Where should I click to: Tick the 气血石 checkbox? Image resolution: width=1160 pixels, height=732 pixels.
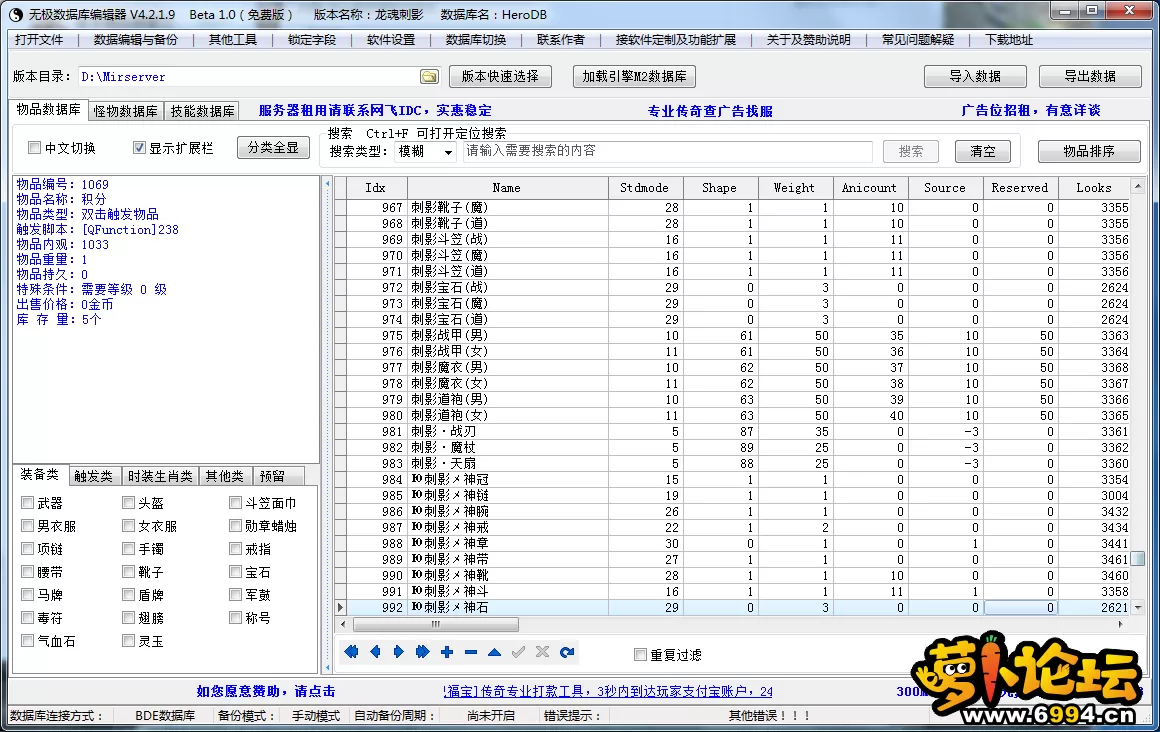(28, 641)
